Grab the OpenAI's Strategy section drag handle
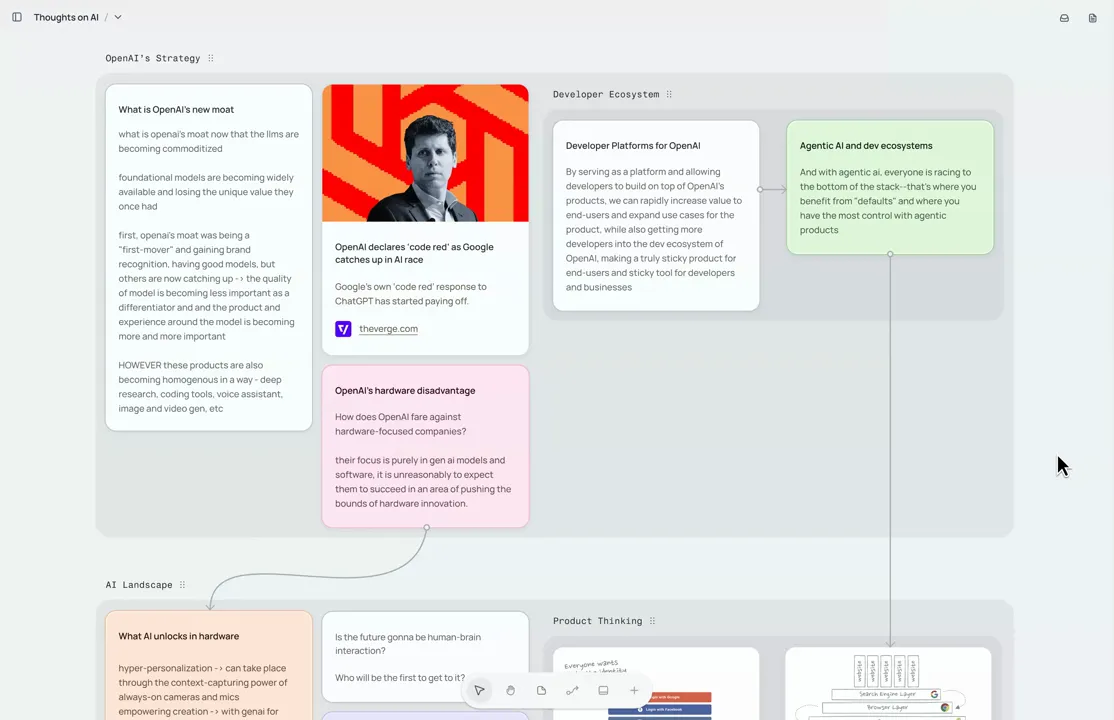 (x=211, y=58)
